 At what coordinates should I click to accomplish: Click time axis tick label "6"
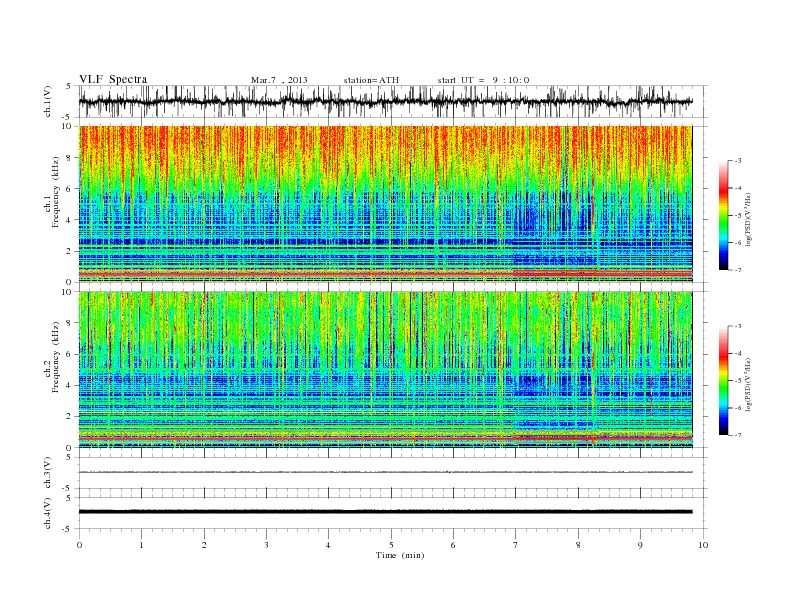453,545
